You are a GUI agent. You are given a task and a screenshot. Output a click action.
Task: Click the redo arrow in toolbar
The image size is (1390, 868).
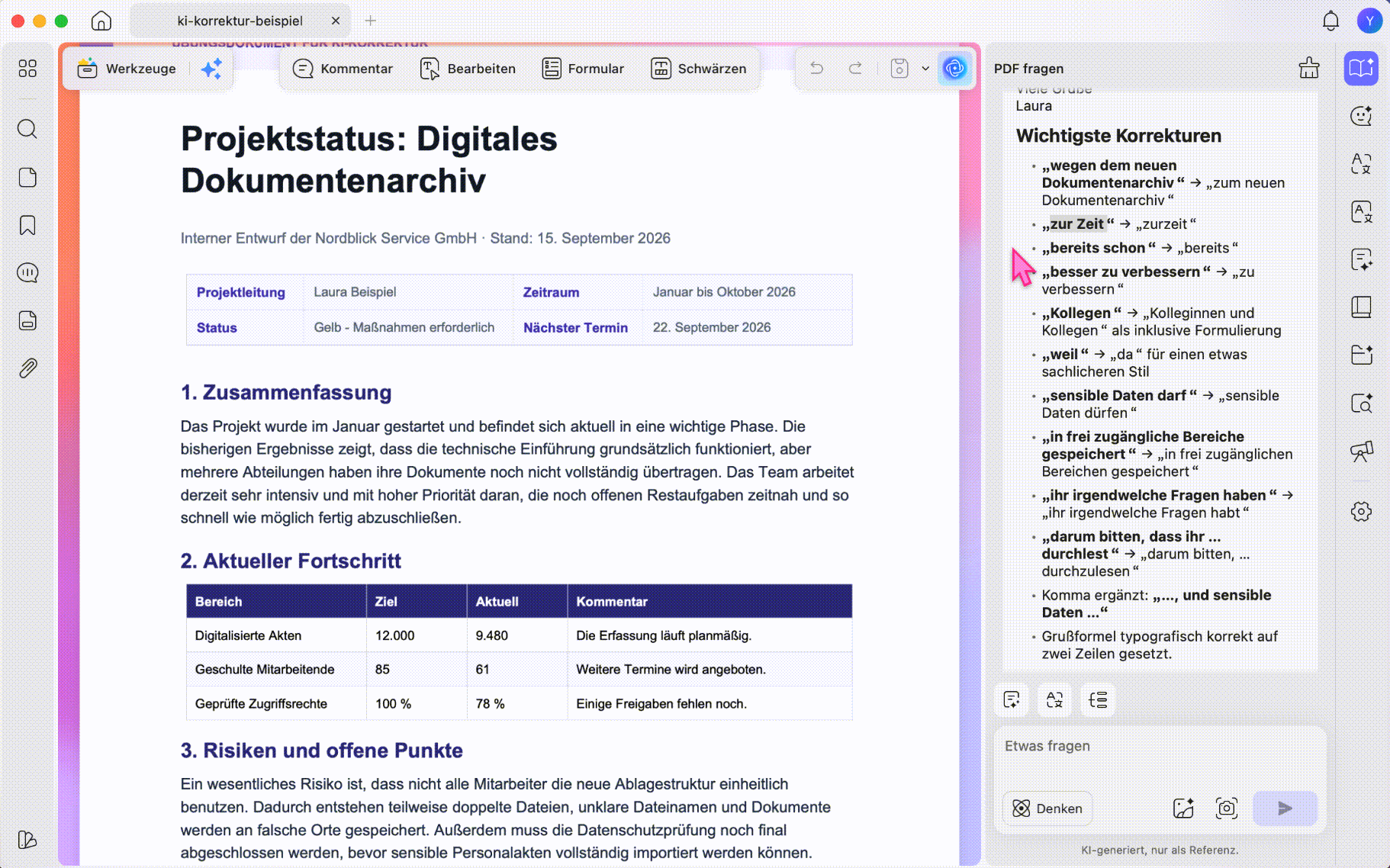[856, 69]
